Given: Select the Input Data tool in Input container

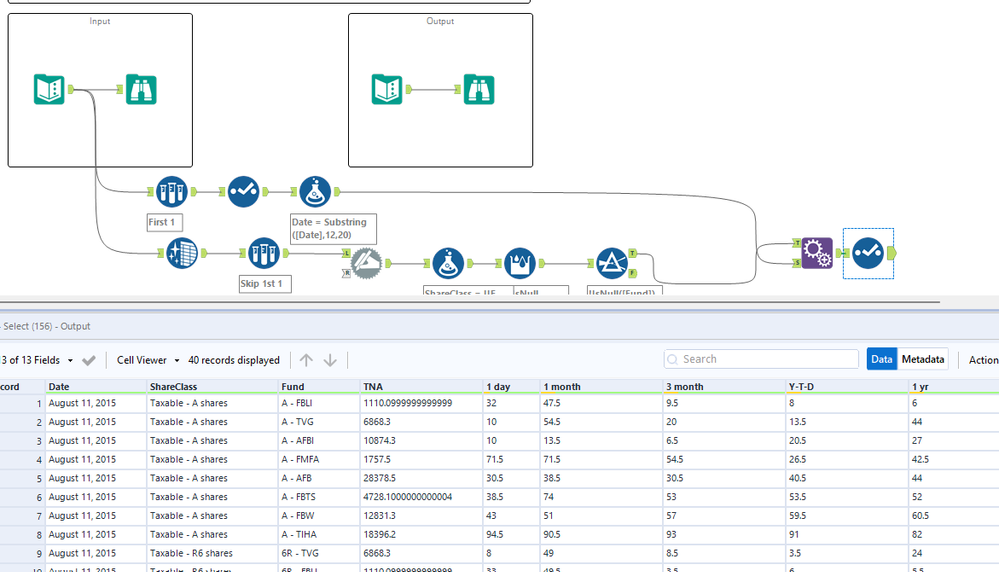Looking at the screenshot, I should [49, 90].
